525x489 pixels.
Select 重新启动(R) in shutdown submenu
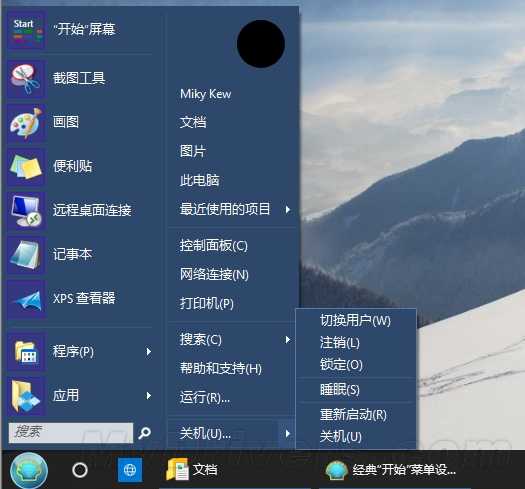tap(353, 415)
